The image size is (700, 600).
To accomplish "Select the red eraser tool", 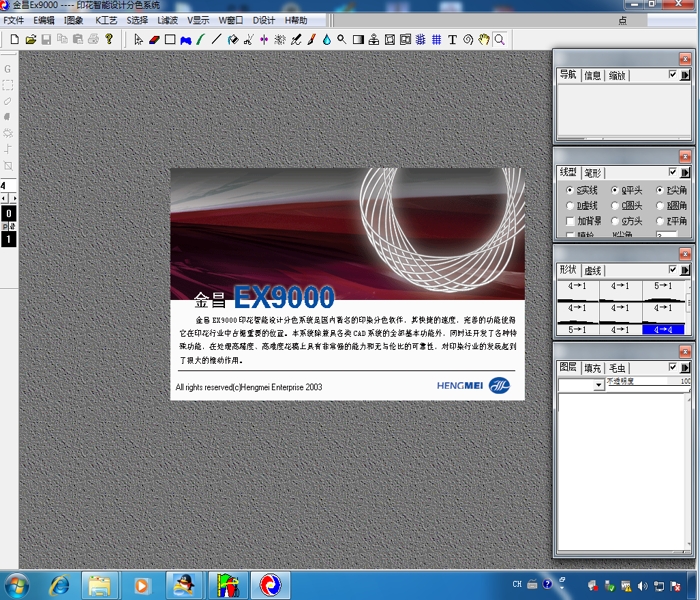I will click(154, 40).
